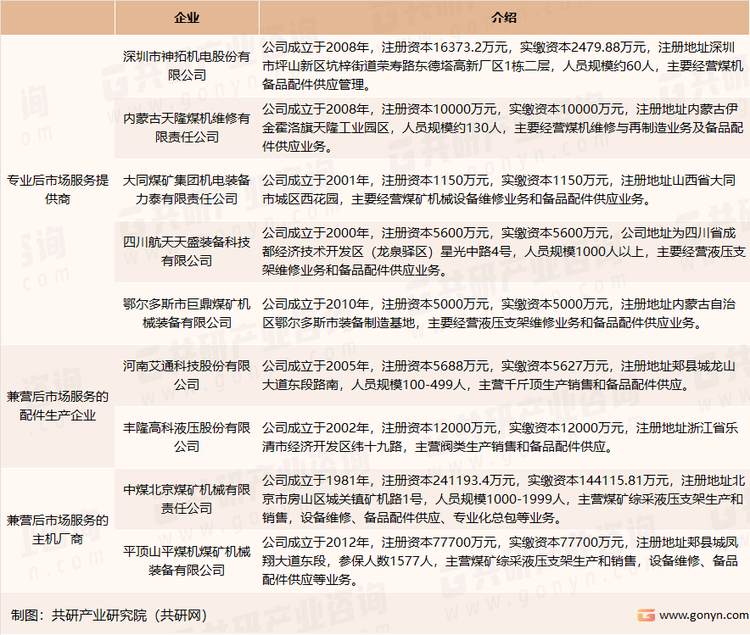Viewport: 750px width, 635px height.
Task: Click the description mentioning 参保人数1577人
Action: click(x=504, y=561)
